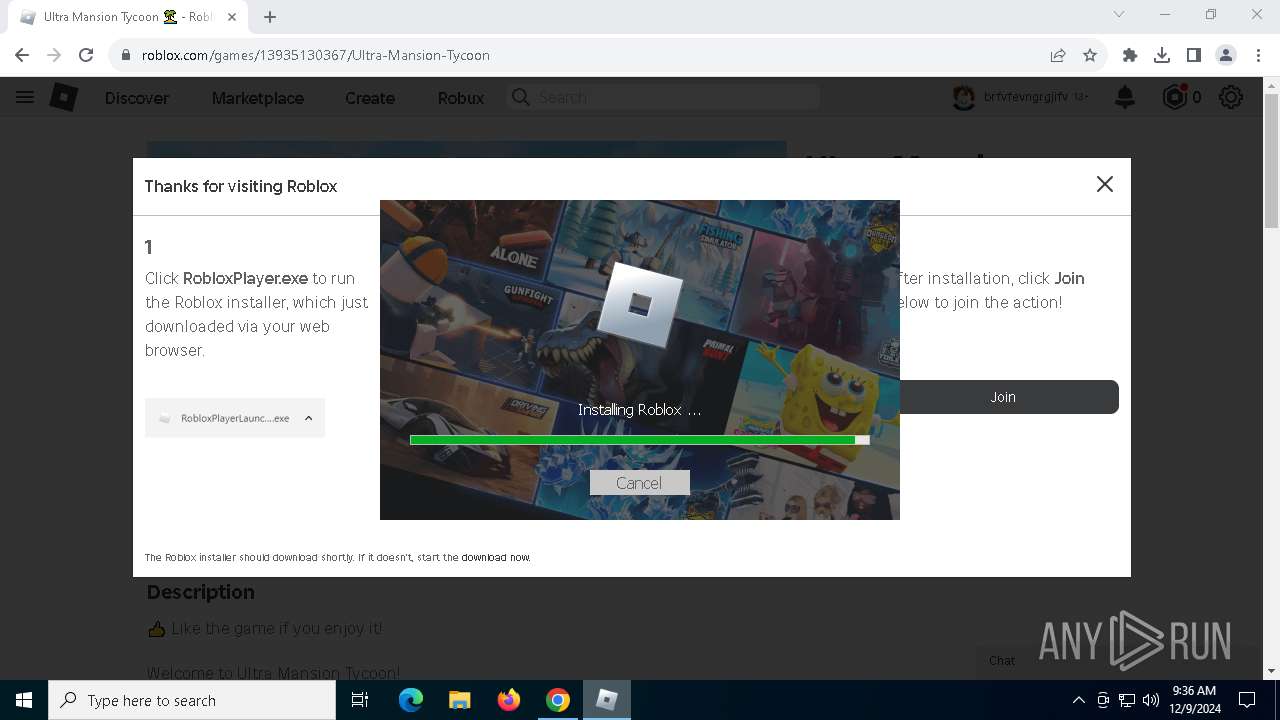Switch to Chrome on taskbar
Screen dimensions: 1280x720
tap(558, 700)
